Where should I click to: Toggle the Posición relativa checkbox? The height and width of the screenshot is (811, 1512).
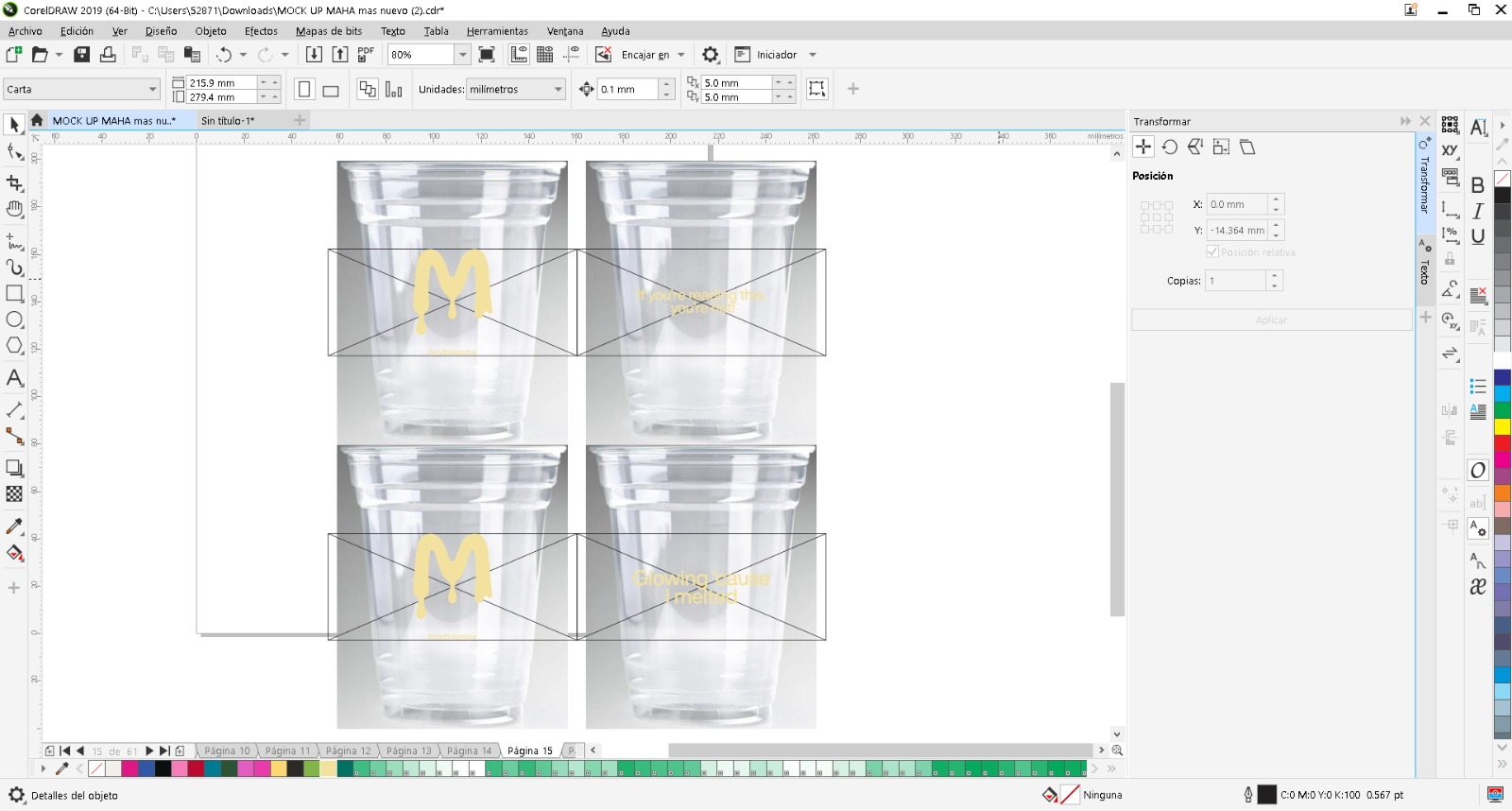[1212, 251]
